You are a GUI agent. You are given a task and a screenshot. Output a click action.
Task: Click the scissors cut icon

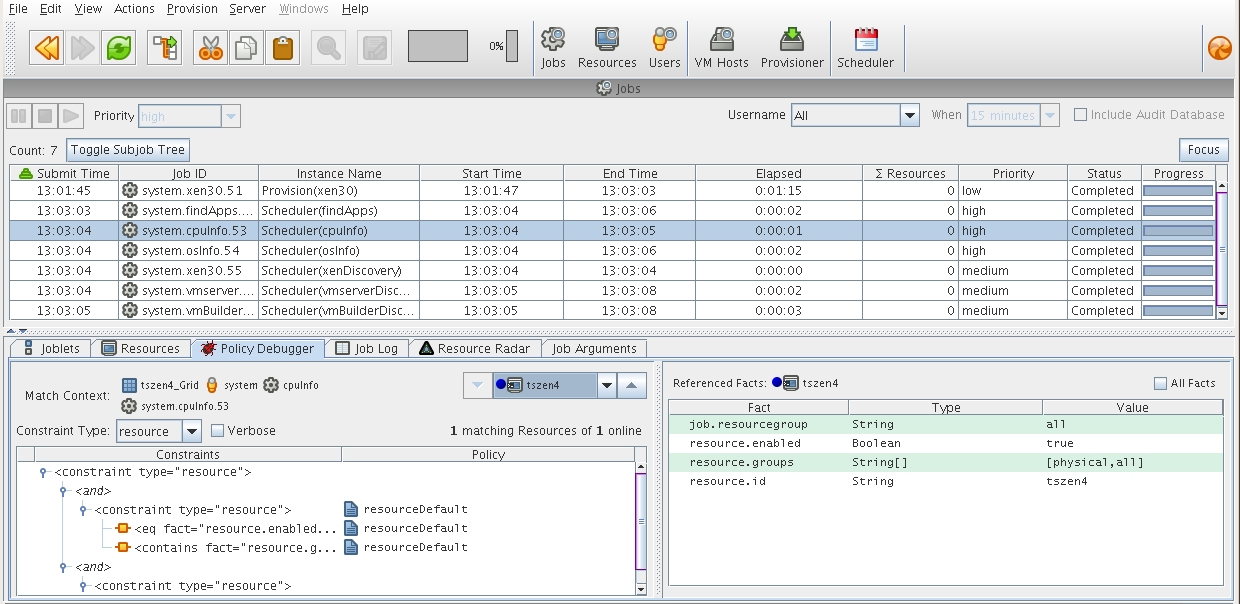coord(210,47)
